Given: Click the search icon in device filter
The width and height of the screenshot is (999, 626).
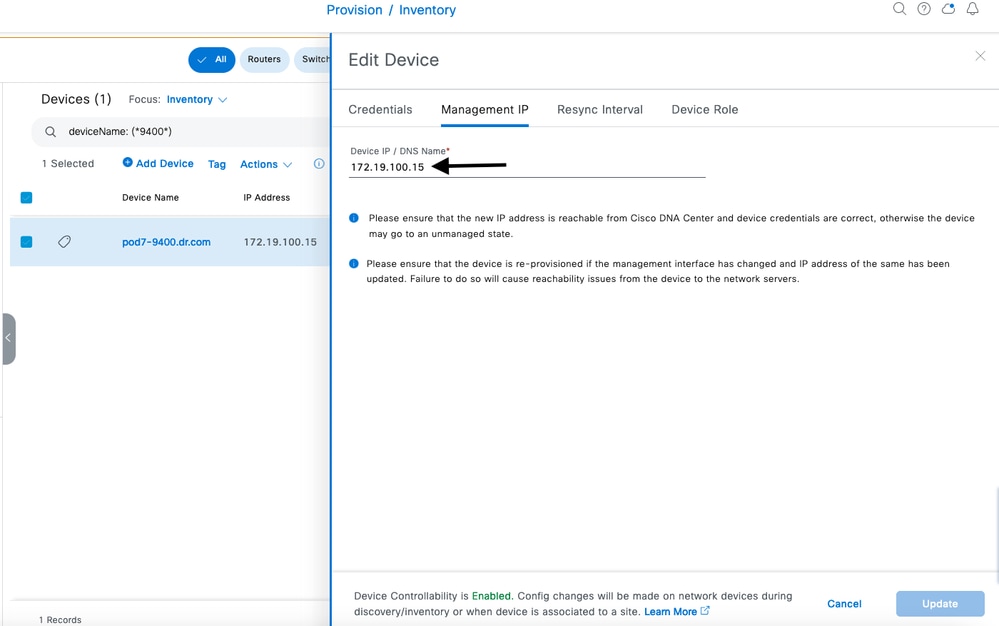Looking at the screenshot, I should click(50, 132).
